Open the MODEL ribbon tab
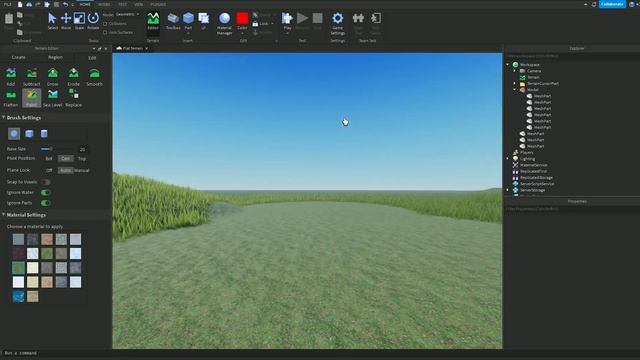The width and height of the screenshot is (640, 360). 104,4
